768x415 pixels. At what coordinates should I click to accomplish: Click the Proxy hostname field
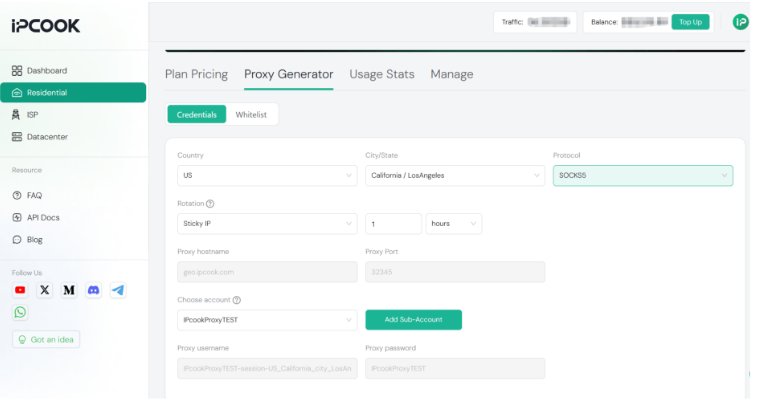point(267,272)
